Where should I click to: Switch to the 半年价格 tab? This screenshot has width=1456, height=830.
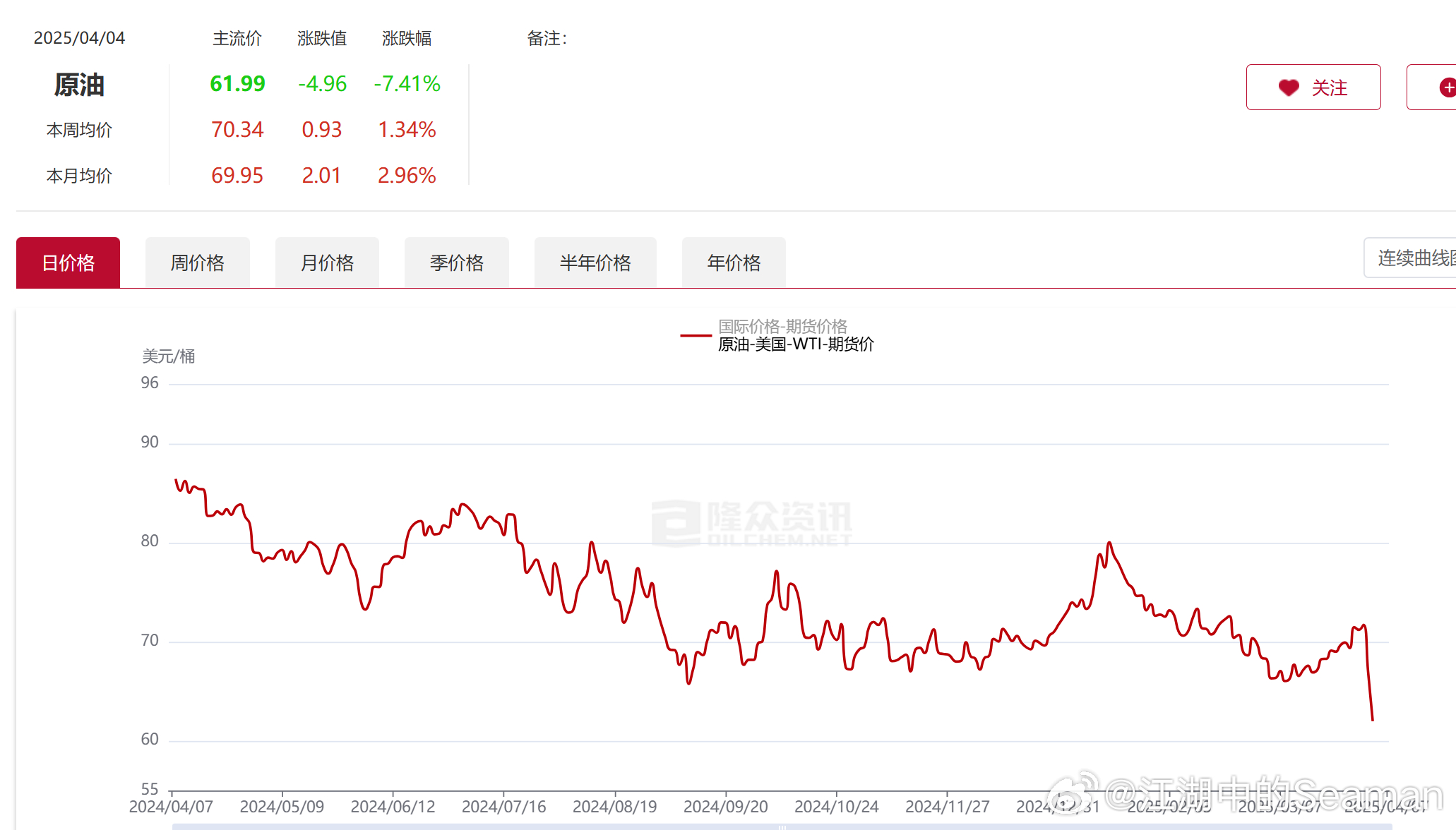[x=595, y=263]
